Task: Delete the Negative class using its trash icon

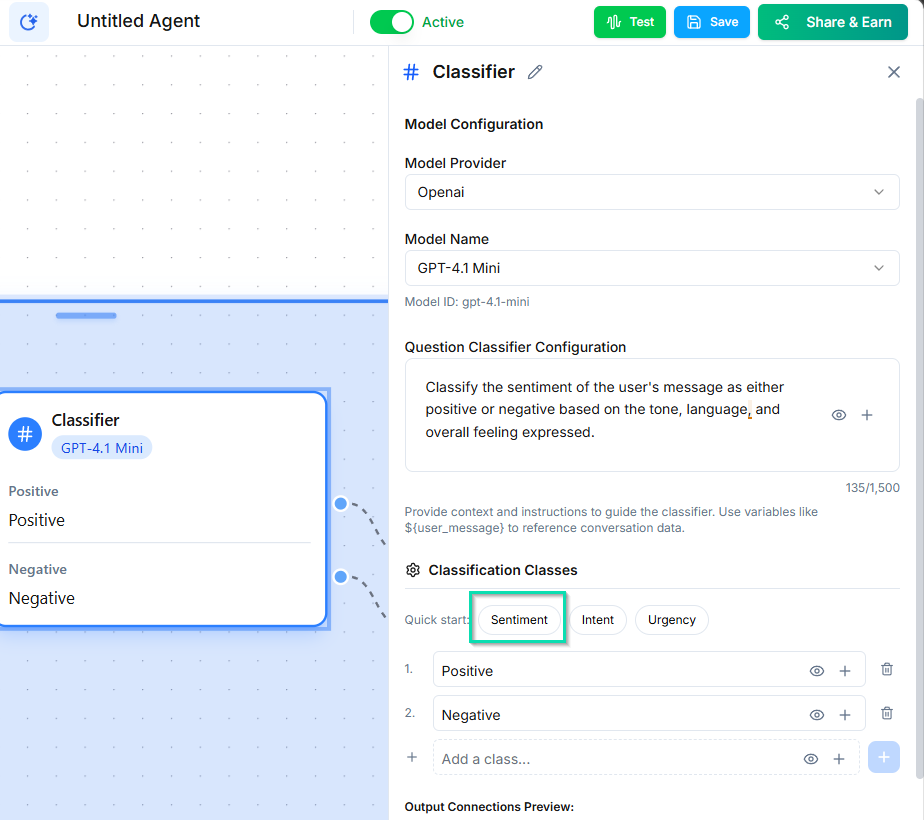Action: pyautogui.click(x=886, y=713)
